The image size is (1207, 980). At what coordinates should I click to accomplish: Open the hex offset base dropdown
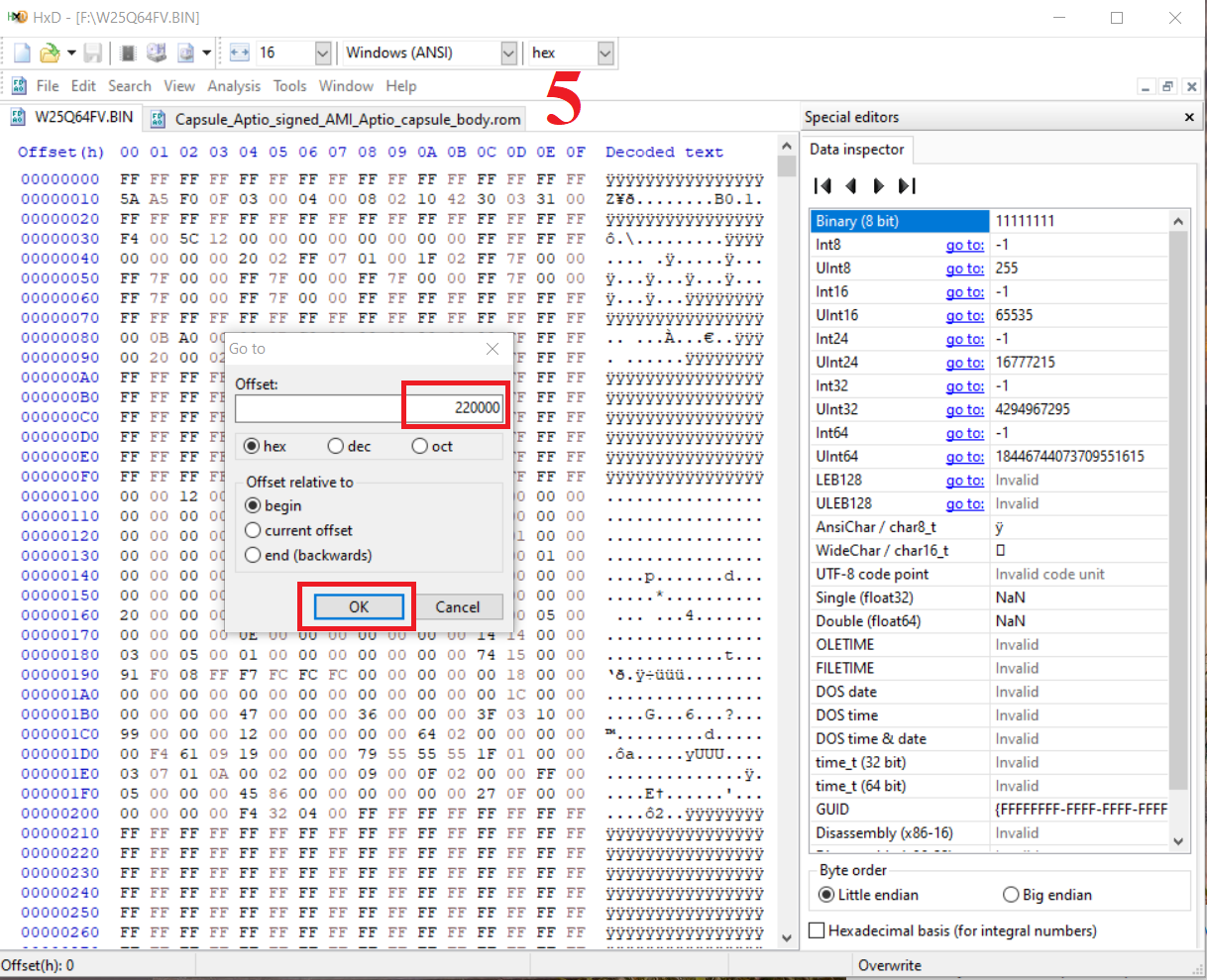pyautogui.click(x=605, y=54)
